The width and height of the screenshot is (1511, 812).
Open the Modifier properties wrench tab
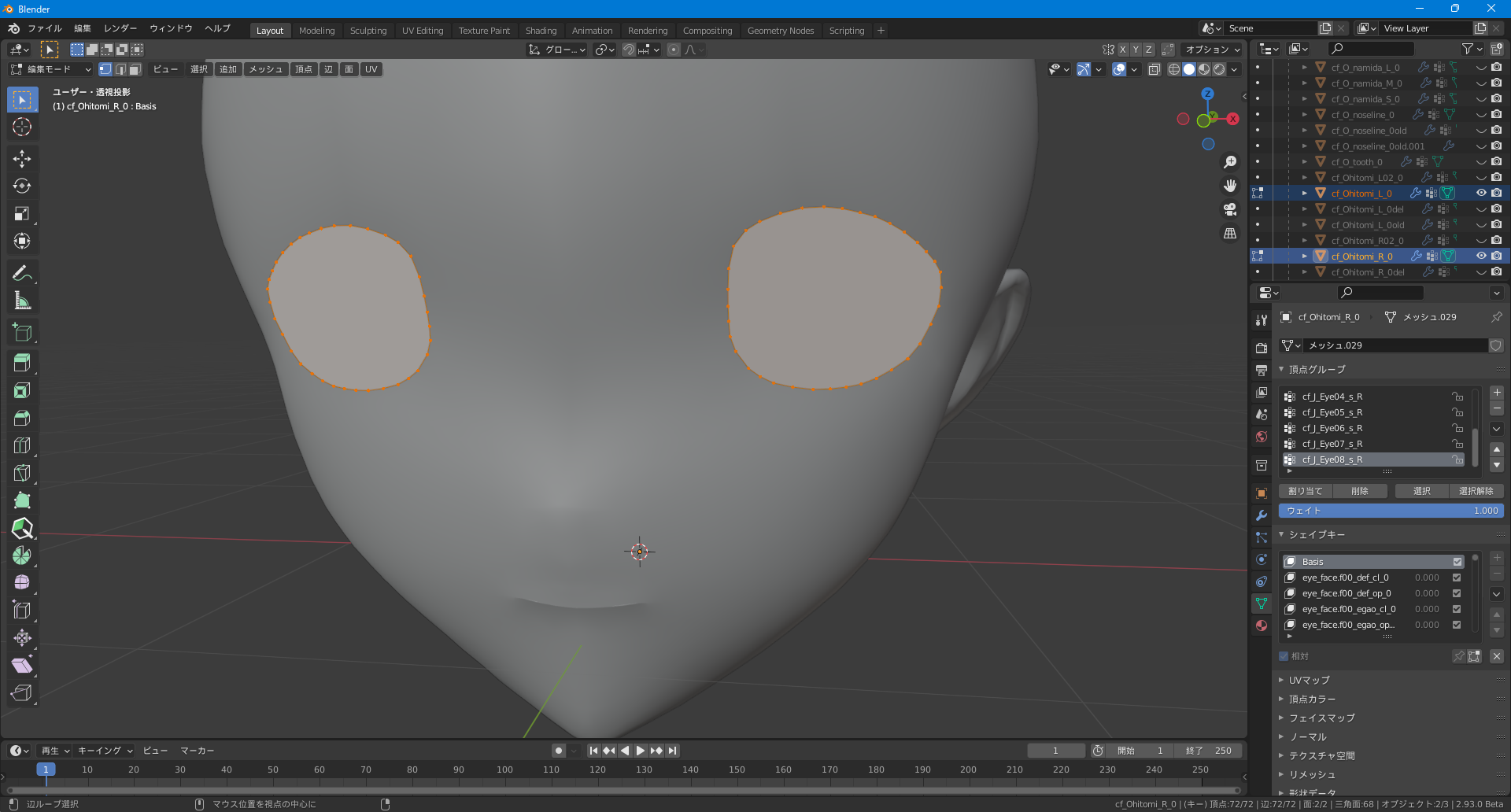1262,515
